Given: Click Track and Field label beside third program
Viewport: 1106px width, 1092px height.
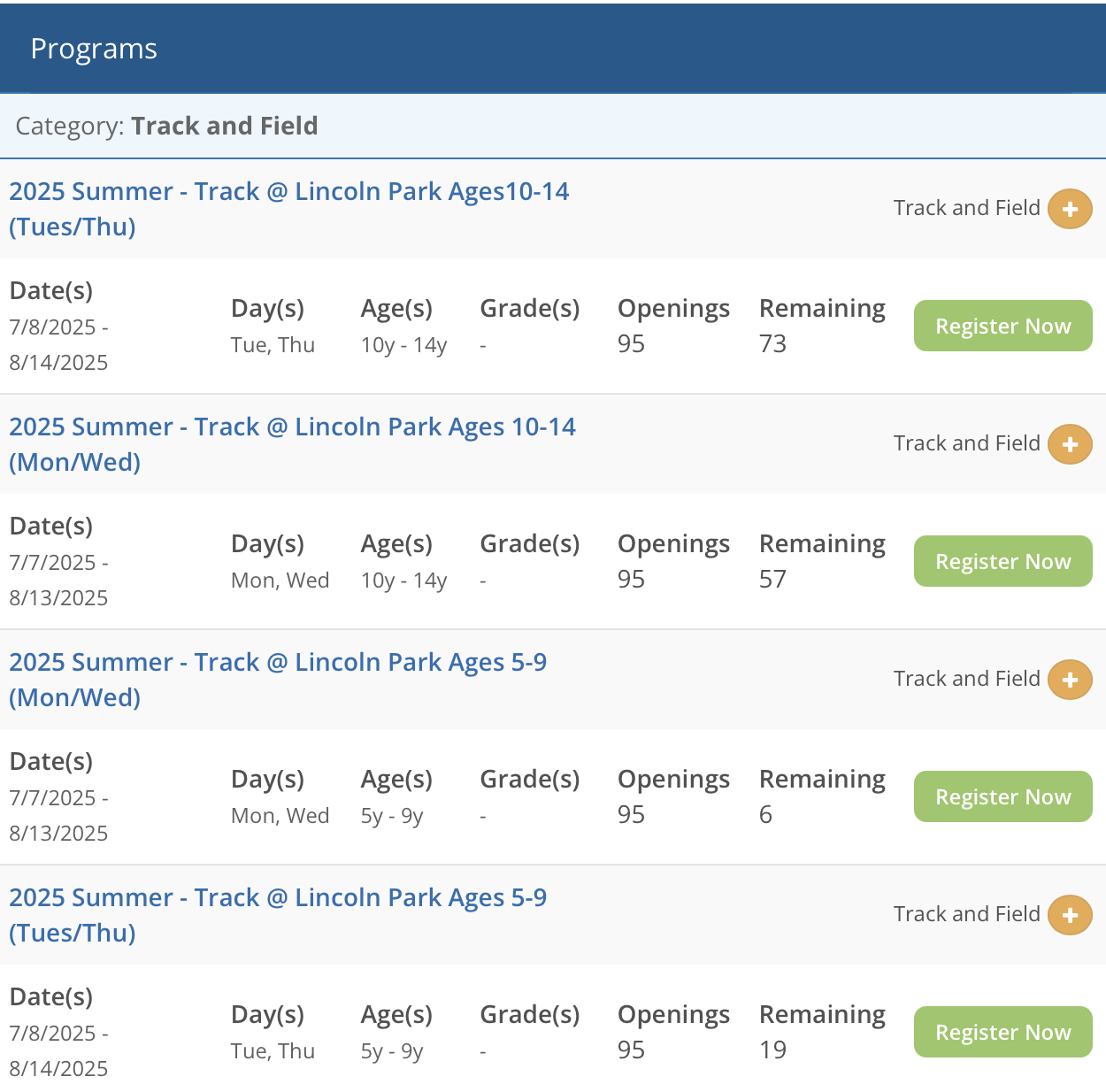Looking at the screenshot, I should pos(966,679).
